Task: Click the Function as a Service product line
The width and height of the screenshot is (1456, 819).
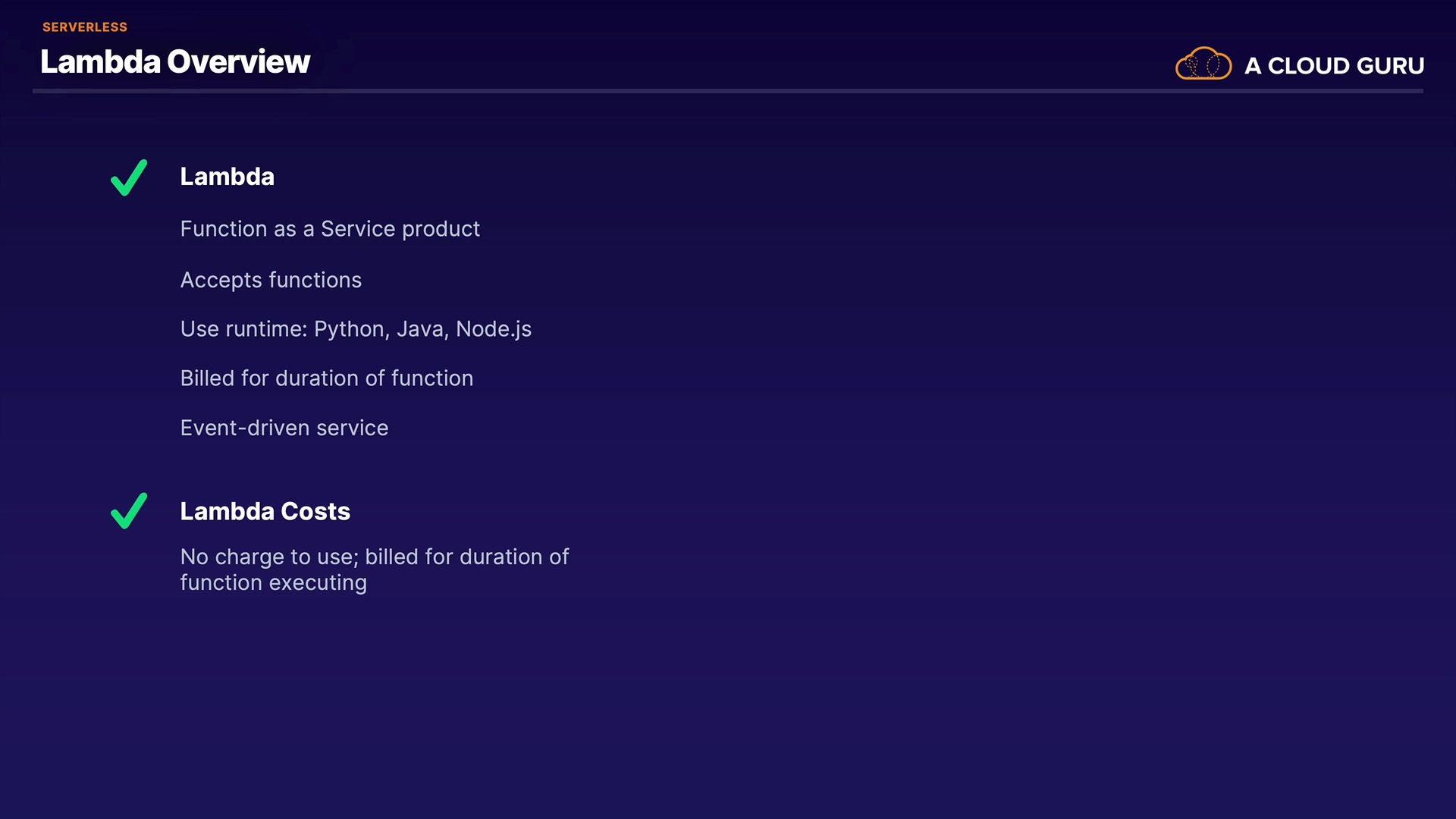Action: (x=330, y=229)
